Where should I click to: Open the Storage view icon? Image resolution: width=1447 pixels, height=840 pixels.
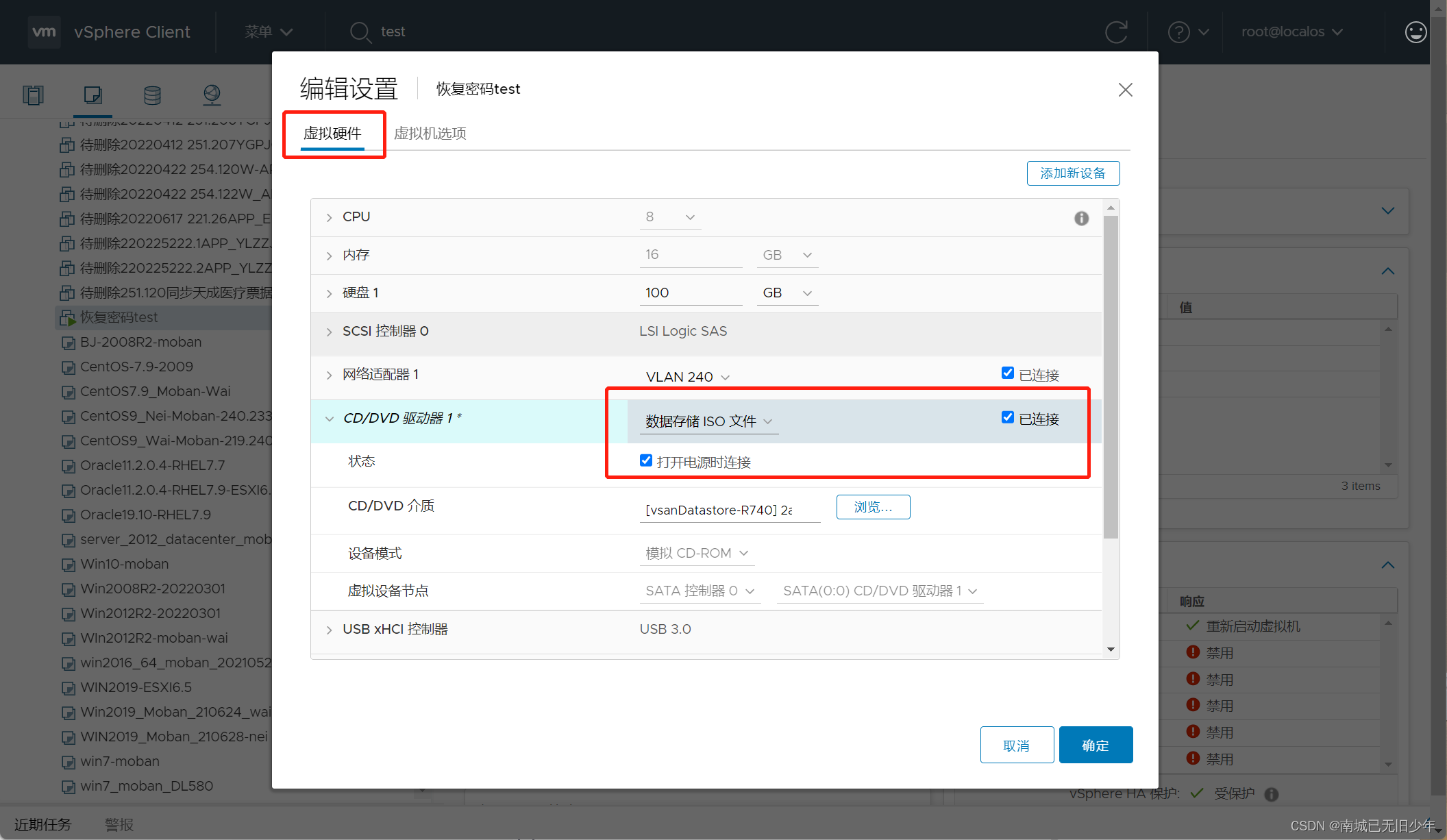click(152, 95)
